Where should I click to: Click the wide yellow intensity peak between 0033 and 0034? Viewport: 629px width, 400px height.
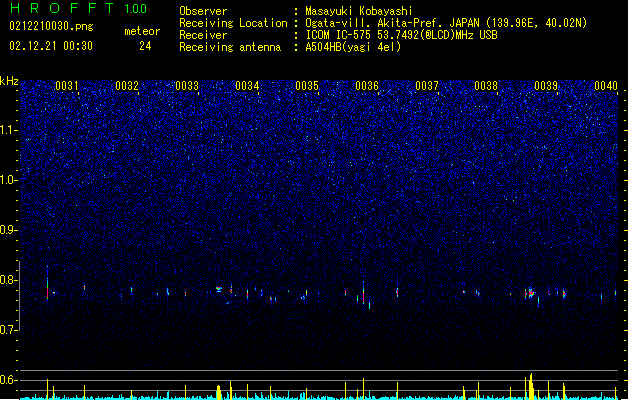219,392
